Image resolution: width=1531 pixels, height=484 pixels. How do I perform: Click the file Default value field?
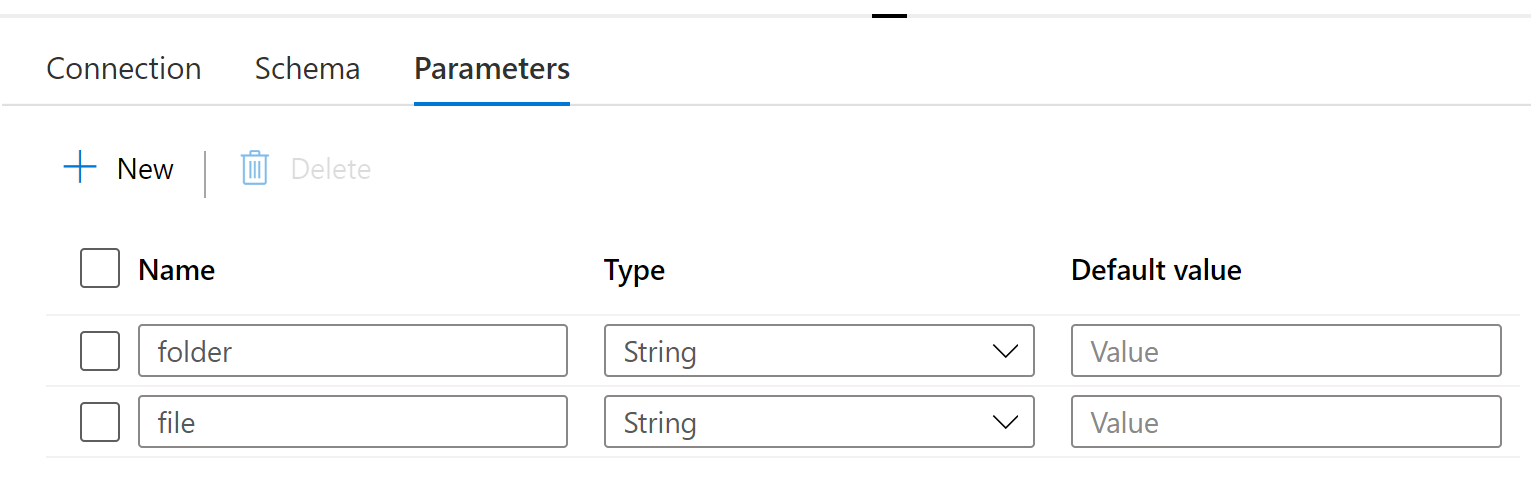[1286, 422]
